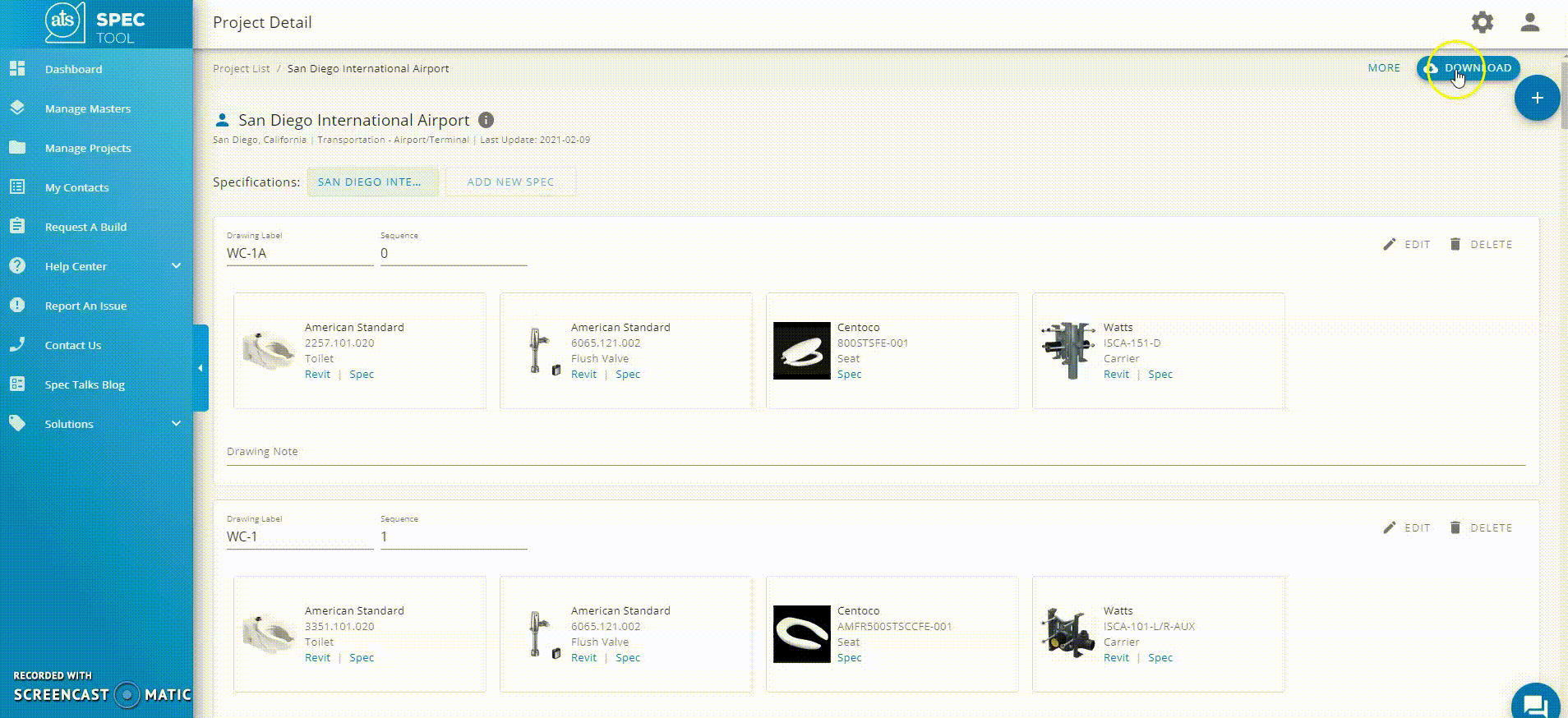
Task: Click the Dashboard grid icon
Action: click(17, 69)
